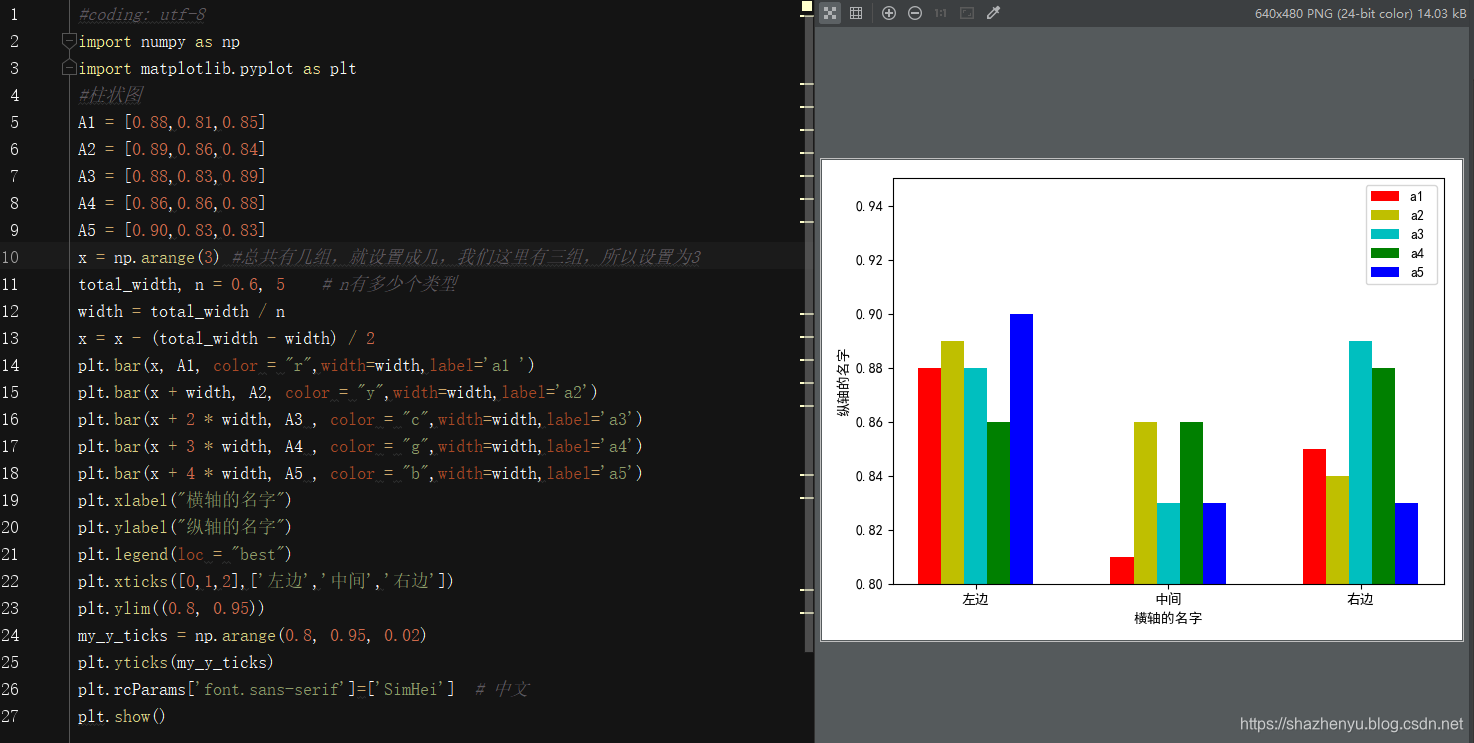Image resolution: width=1474 pixels, height=743 pixels.
Task: Click the '纵轴的名字' y-axis title in chart
Action: tap(844, 383)
